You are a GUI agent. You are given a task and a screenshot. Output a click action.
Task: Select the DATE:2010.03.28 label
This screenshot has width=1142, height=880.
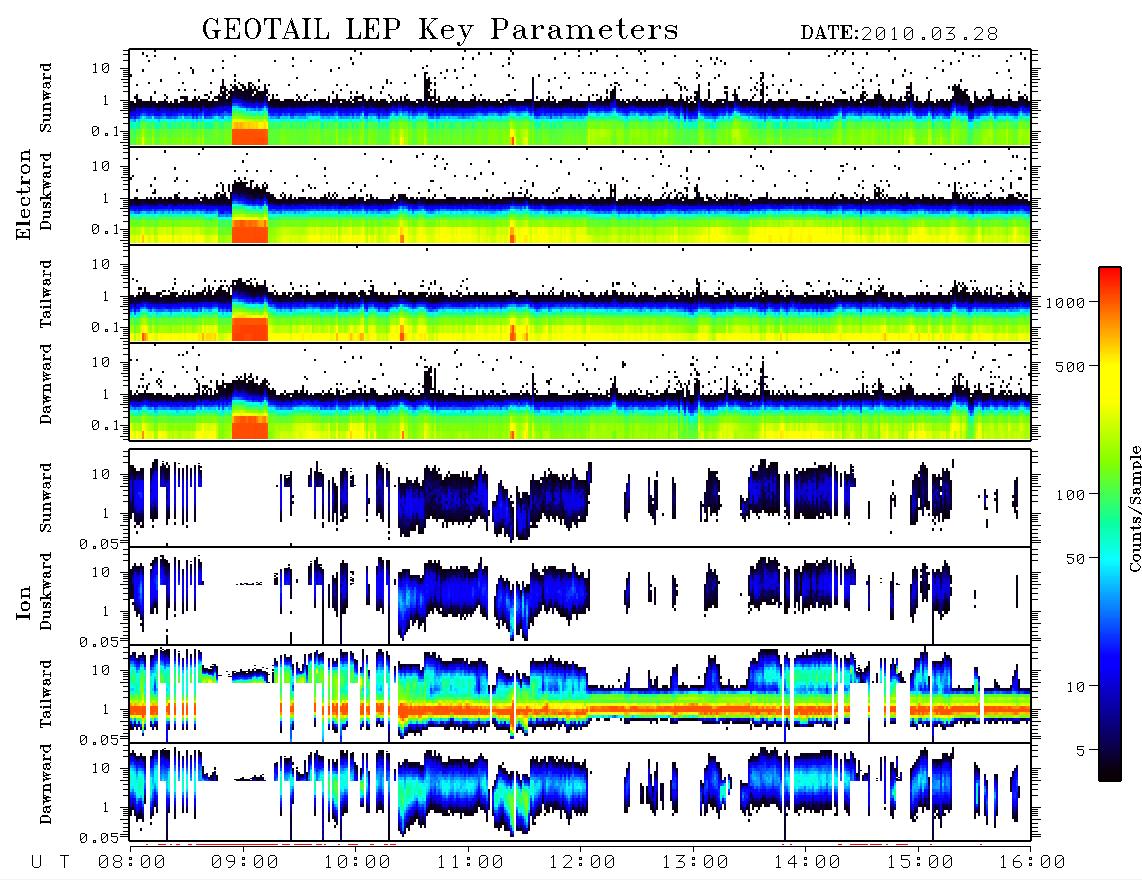click(x=899, y=34)
